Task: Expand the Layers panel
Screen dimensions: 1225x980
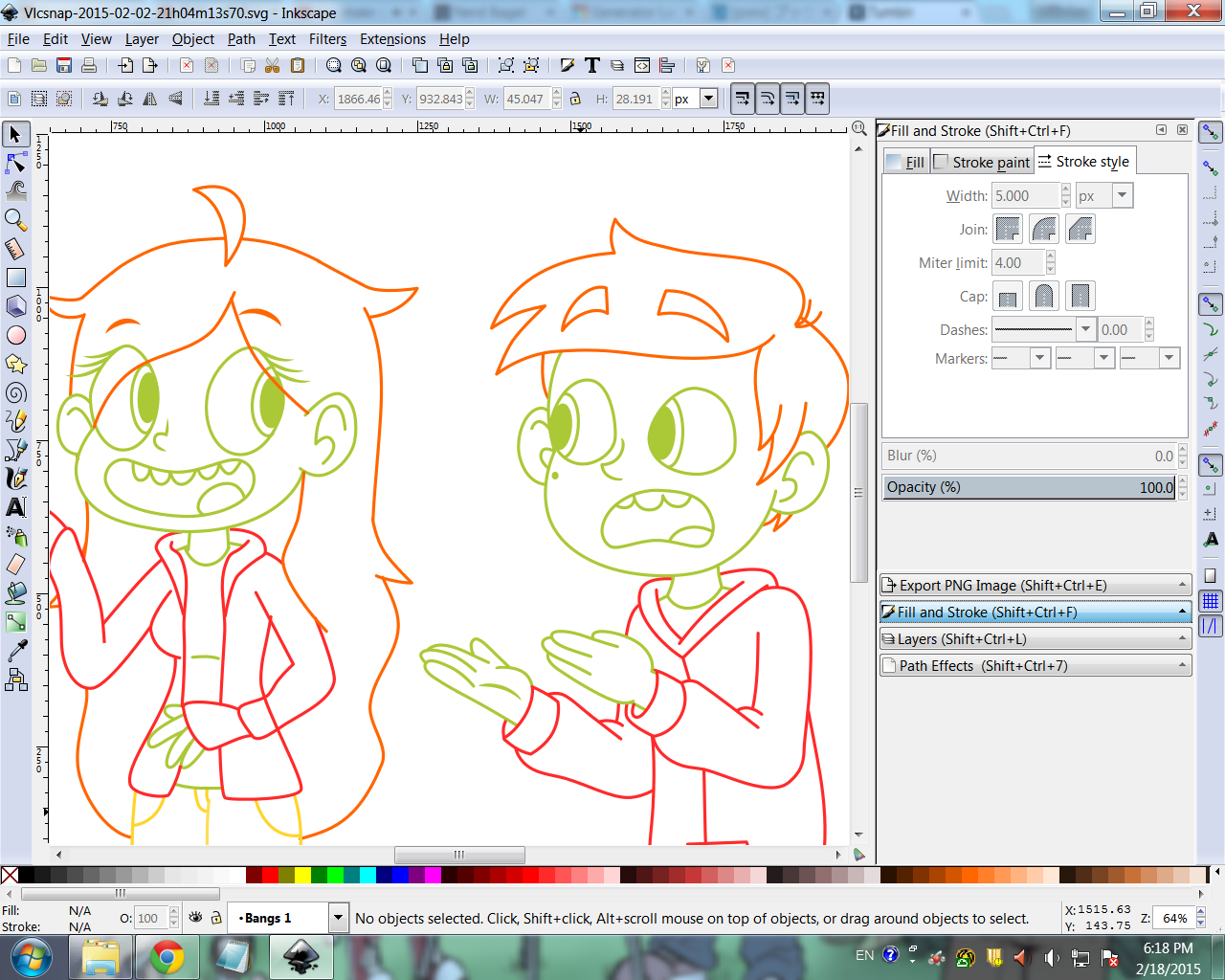Action: click(1036, 638)
